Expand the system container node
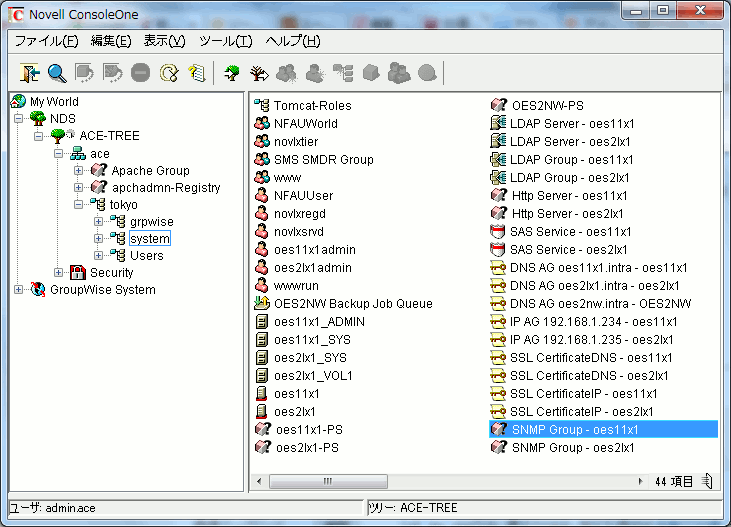This screenshot has width=731, height=527. point(98,238)
